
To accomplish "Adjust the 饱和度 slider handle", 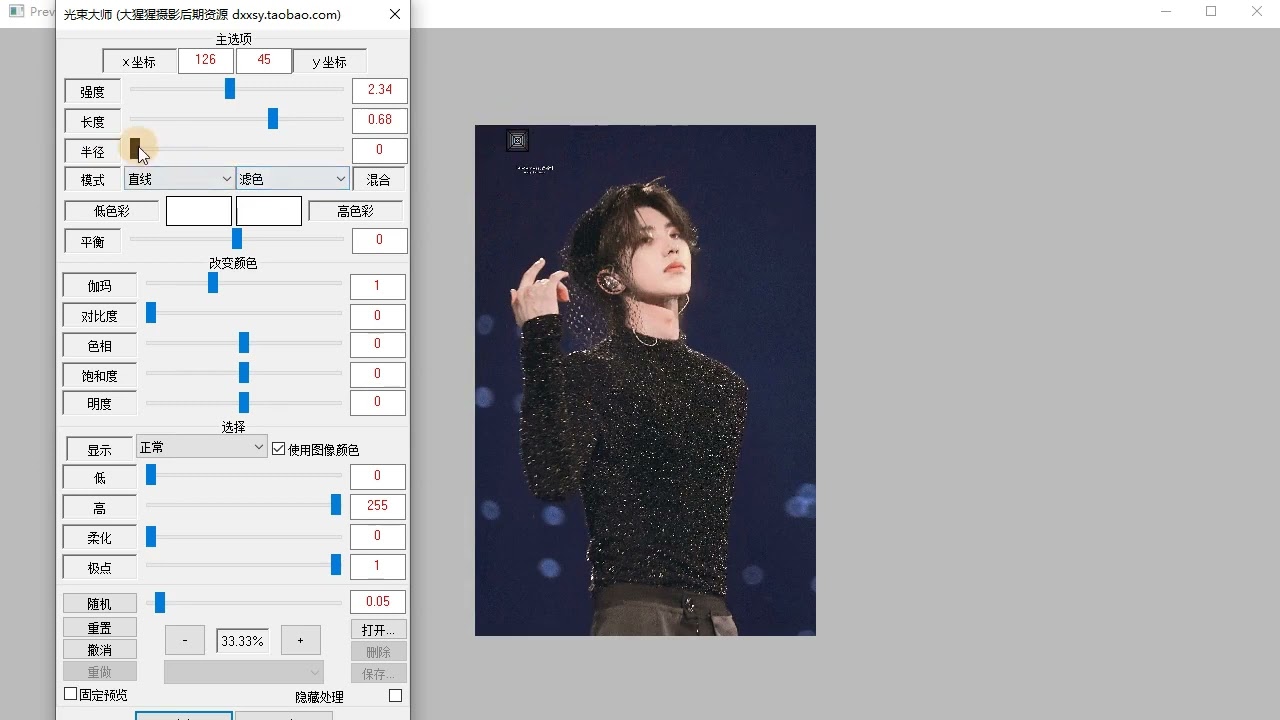I will pyautogui.click(x=244, y=373).
